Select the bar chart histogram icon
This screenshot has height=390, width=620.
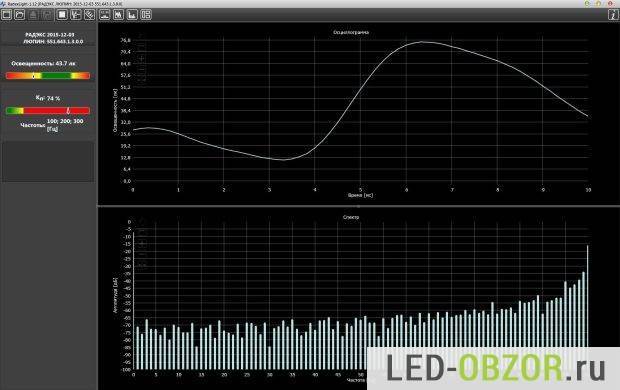tap(132, 15)
